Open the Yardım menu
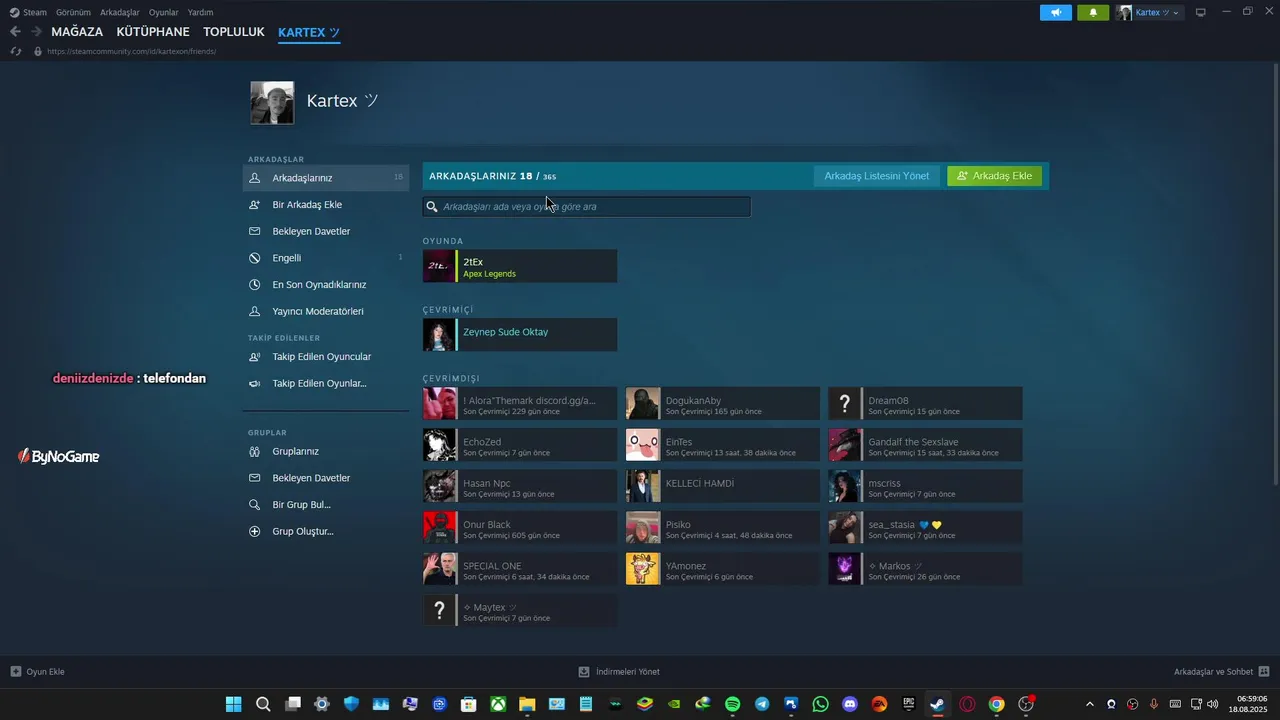The width and height of the screenshot is (1280, 720). 200,12
